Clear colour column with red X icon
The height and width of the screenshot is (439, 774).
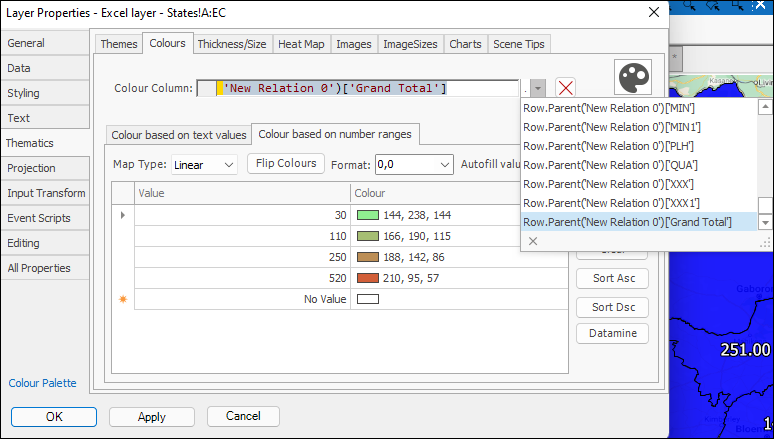(x=566, y=88)
